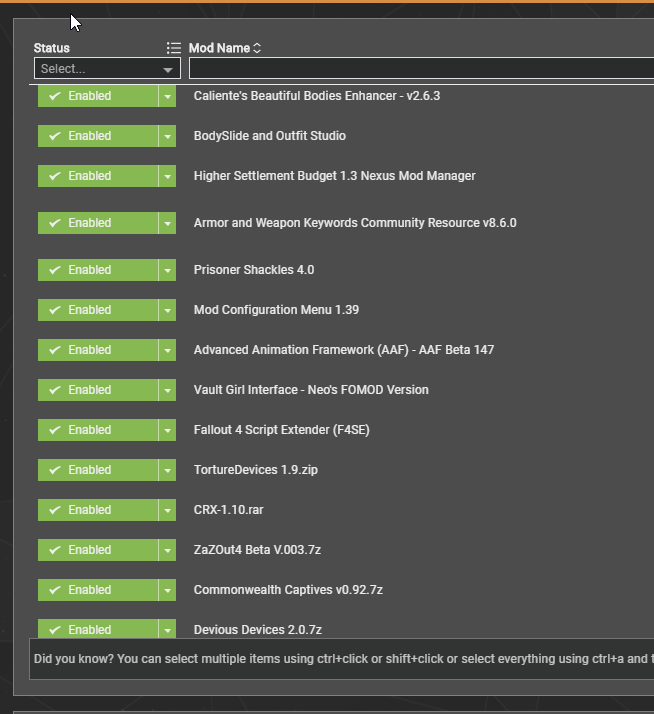
Task: Toggle Enabled for Higher Settlement Budget 1.3
Action: click(x=98, y=176)
